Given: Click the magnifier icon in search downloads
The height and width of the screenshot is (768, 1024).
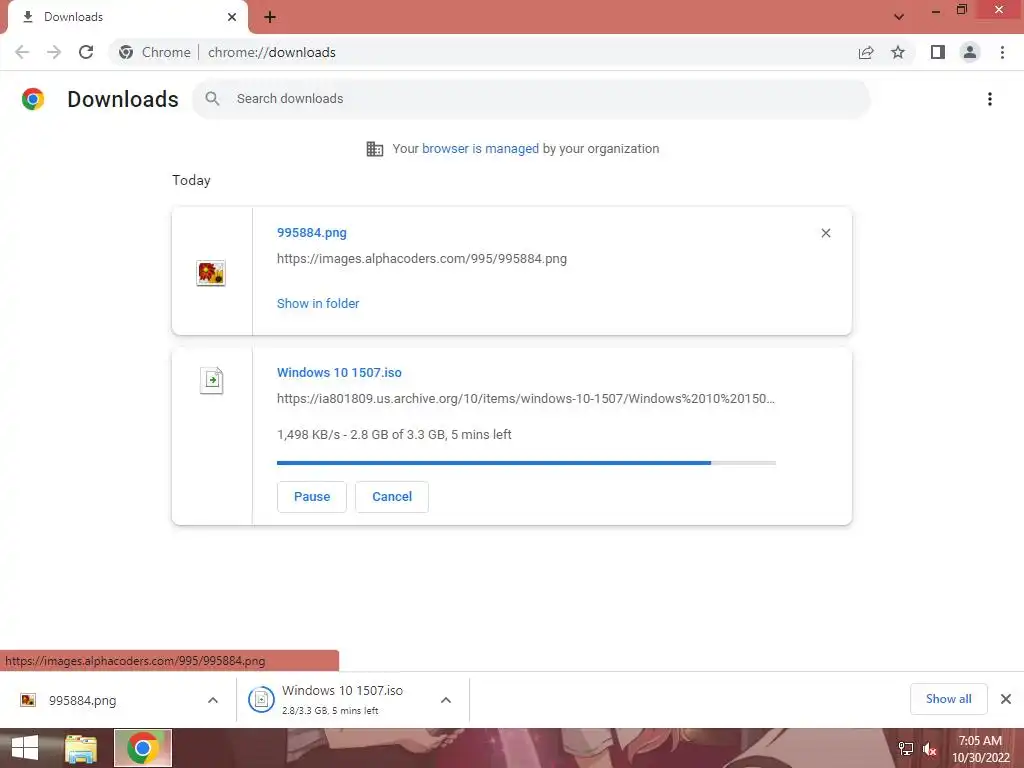Looking at the screenshot, I should coord(212,99).
